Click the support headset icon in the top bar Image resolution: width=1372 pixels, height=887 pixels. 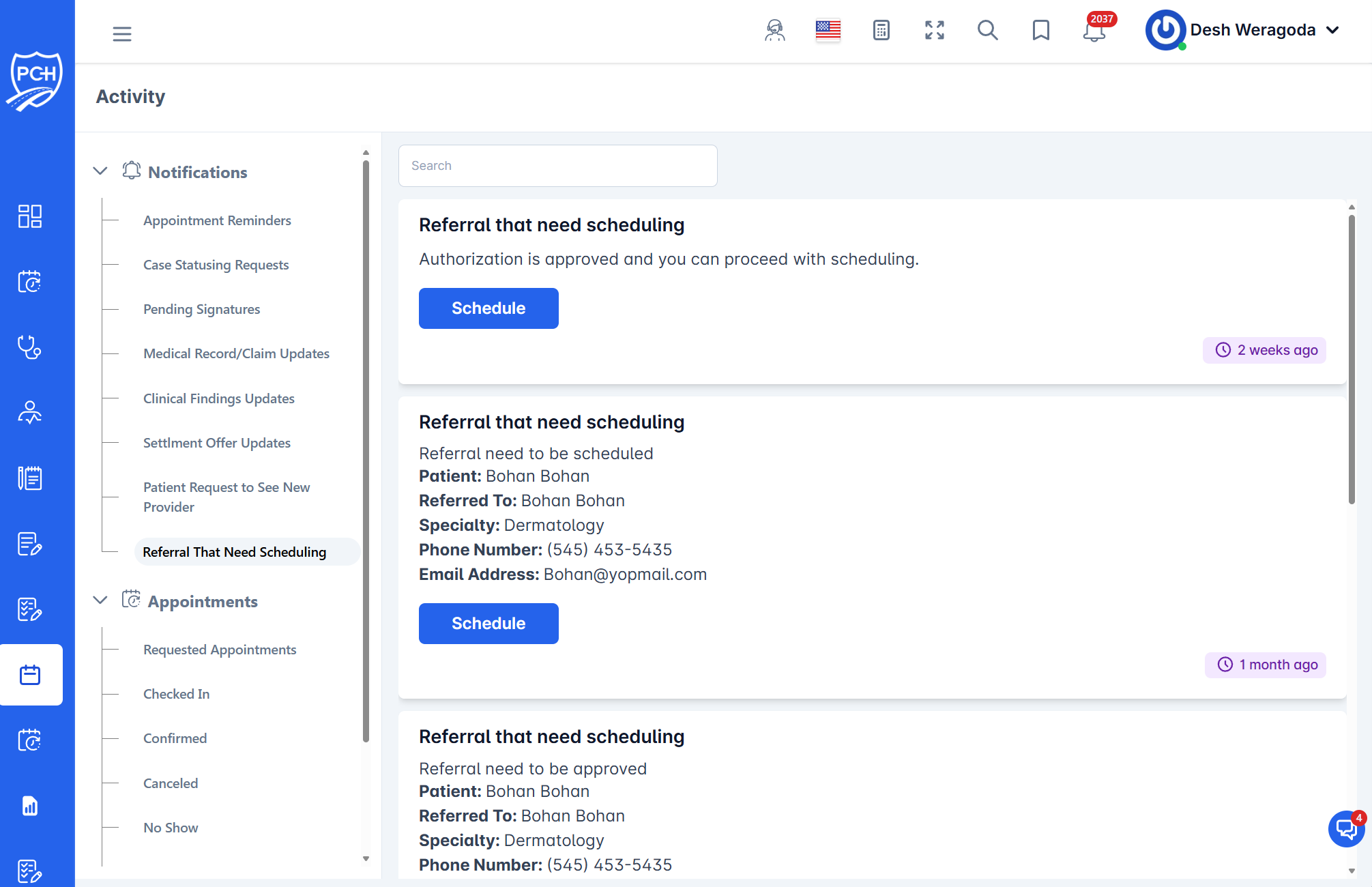(x=774, y=31)
